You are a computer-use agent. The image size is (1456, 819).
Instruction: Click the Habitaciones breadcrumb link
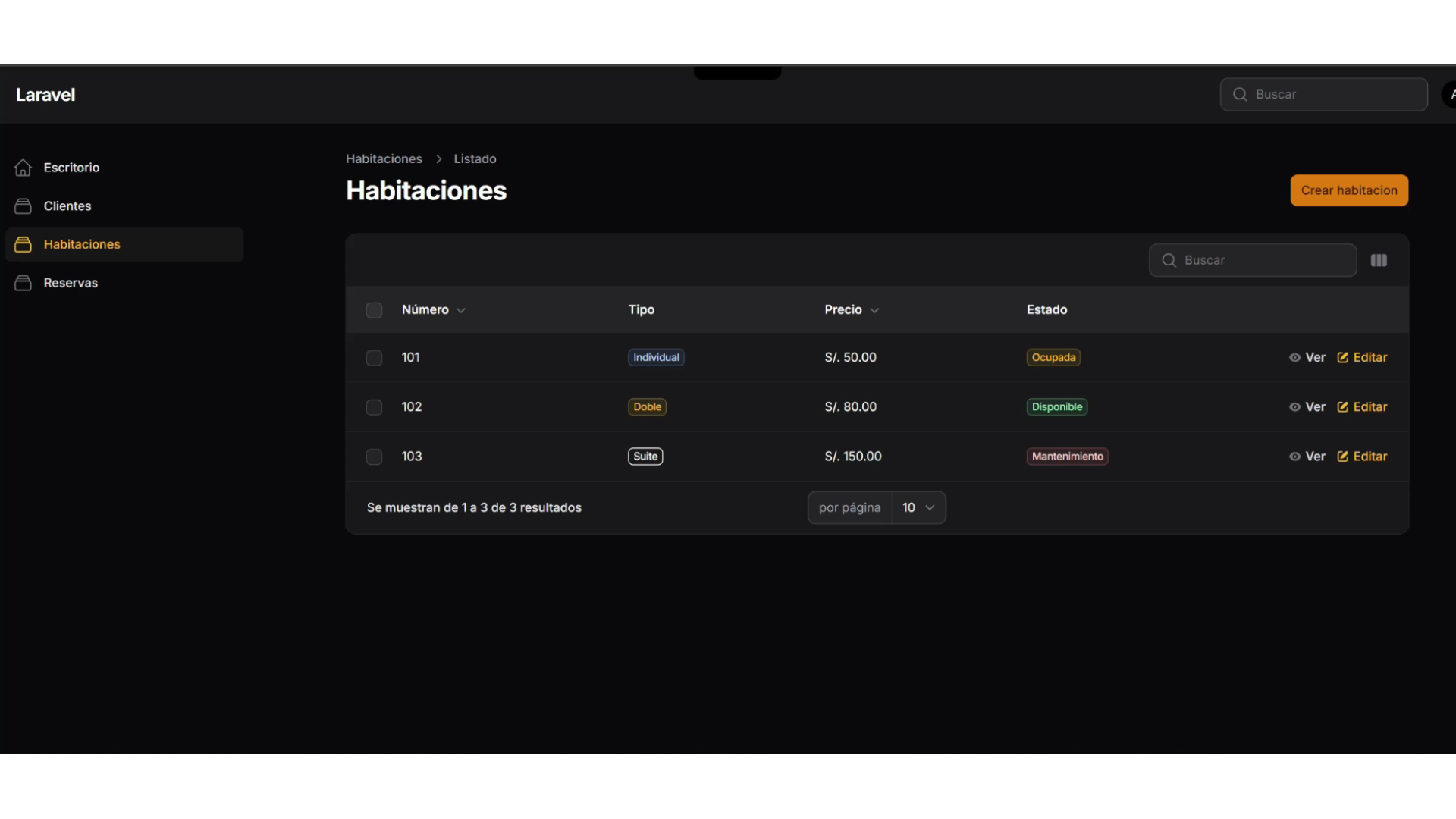pyautogui.click(x=384, y=158)
